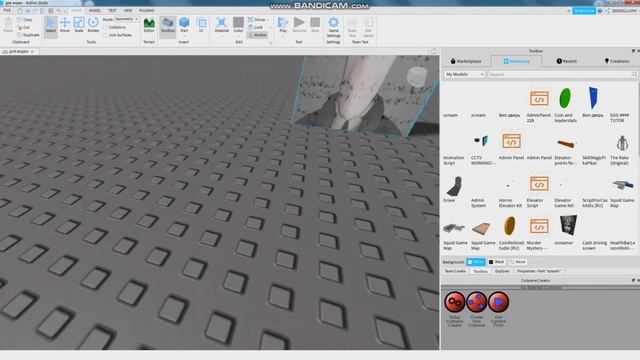Open the Mode Geometric dropdown
This screenshot has height=360, width=640.
click(x=126, y=19)
